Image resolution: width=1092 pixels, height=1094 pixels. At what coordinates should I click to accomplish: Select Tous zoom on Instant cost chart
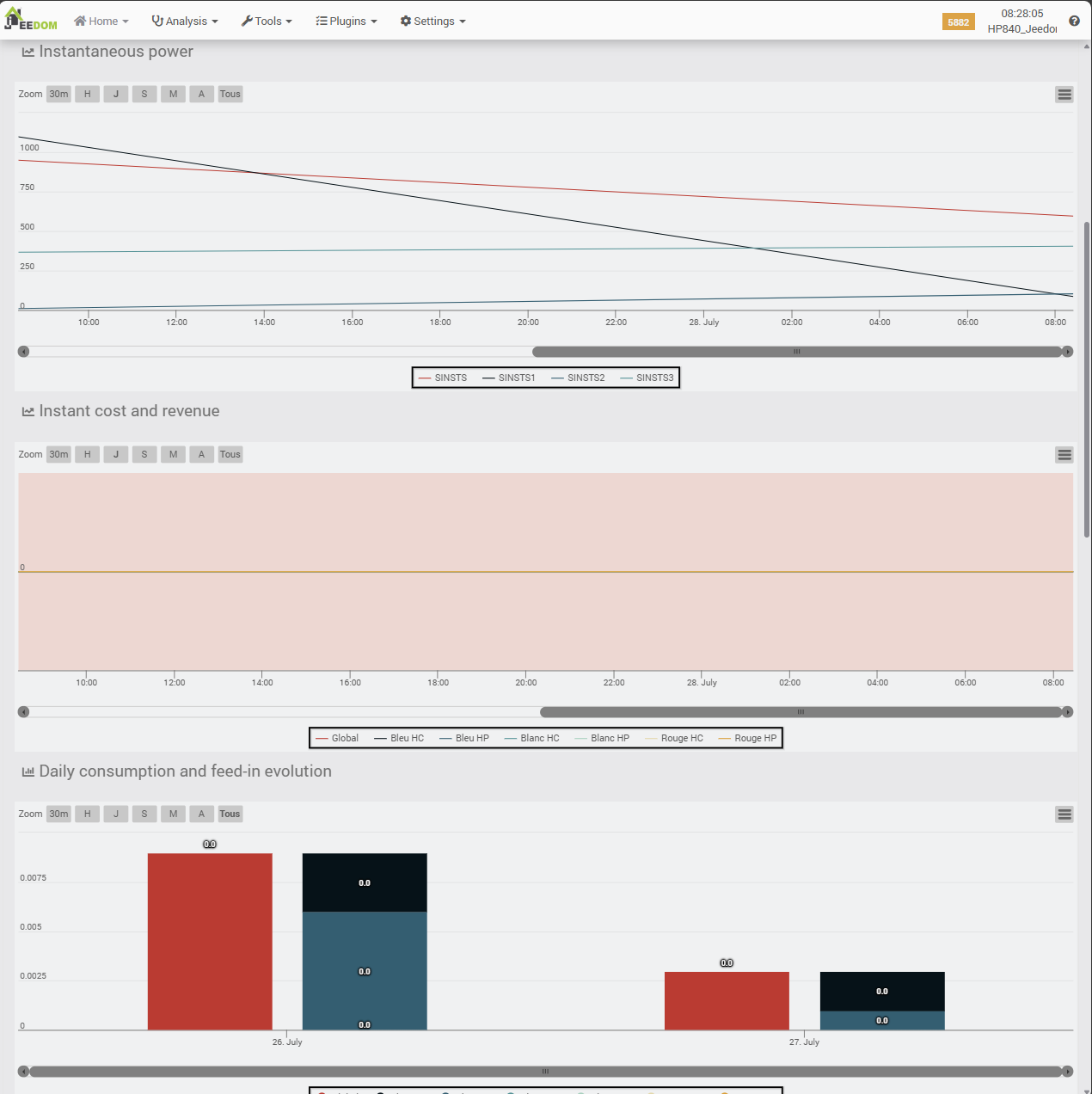[230, 455]
